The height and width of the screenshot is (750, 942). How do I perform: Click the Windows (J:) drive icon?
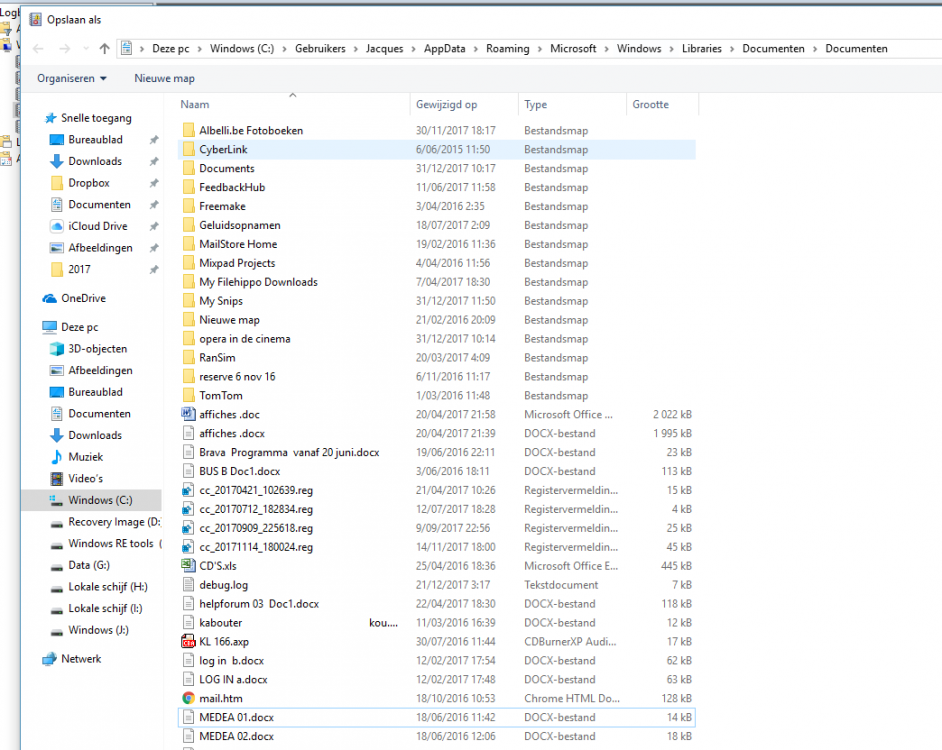coord(57,631)
